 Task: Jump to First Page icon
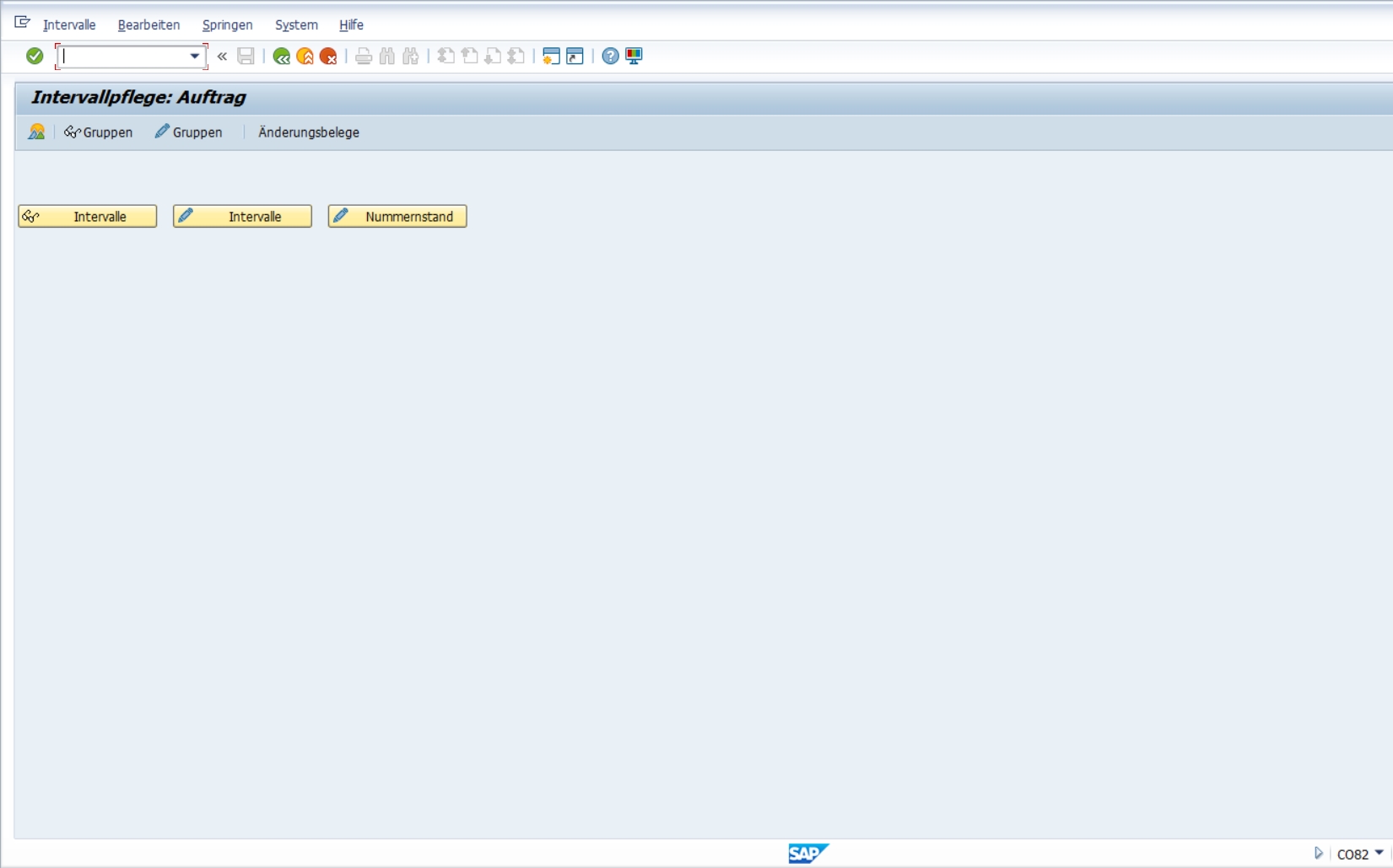click(x=445, y=57)
